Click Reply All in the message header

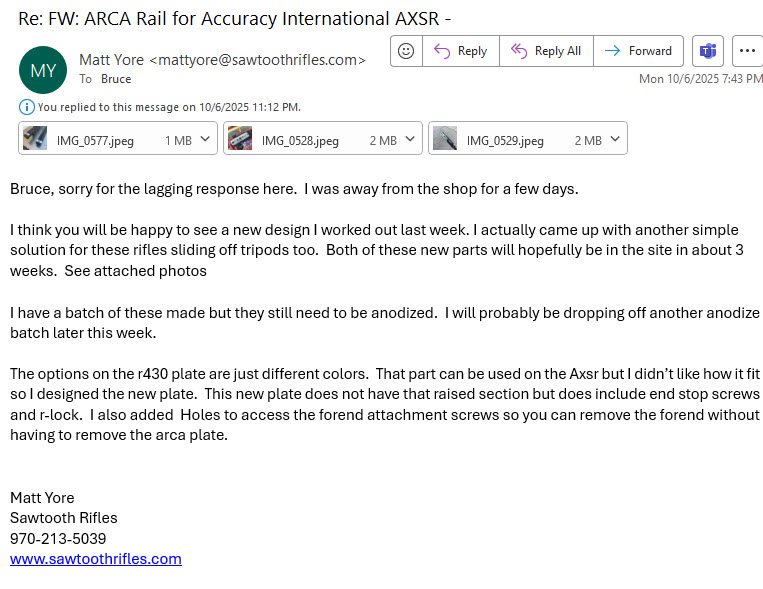[x=546, y=51]
